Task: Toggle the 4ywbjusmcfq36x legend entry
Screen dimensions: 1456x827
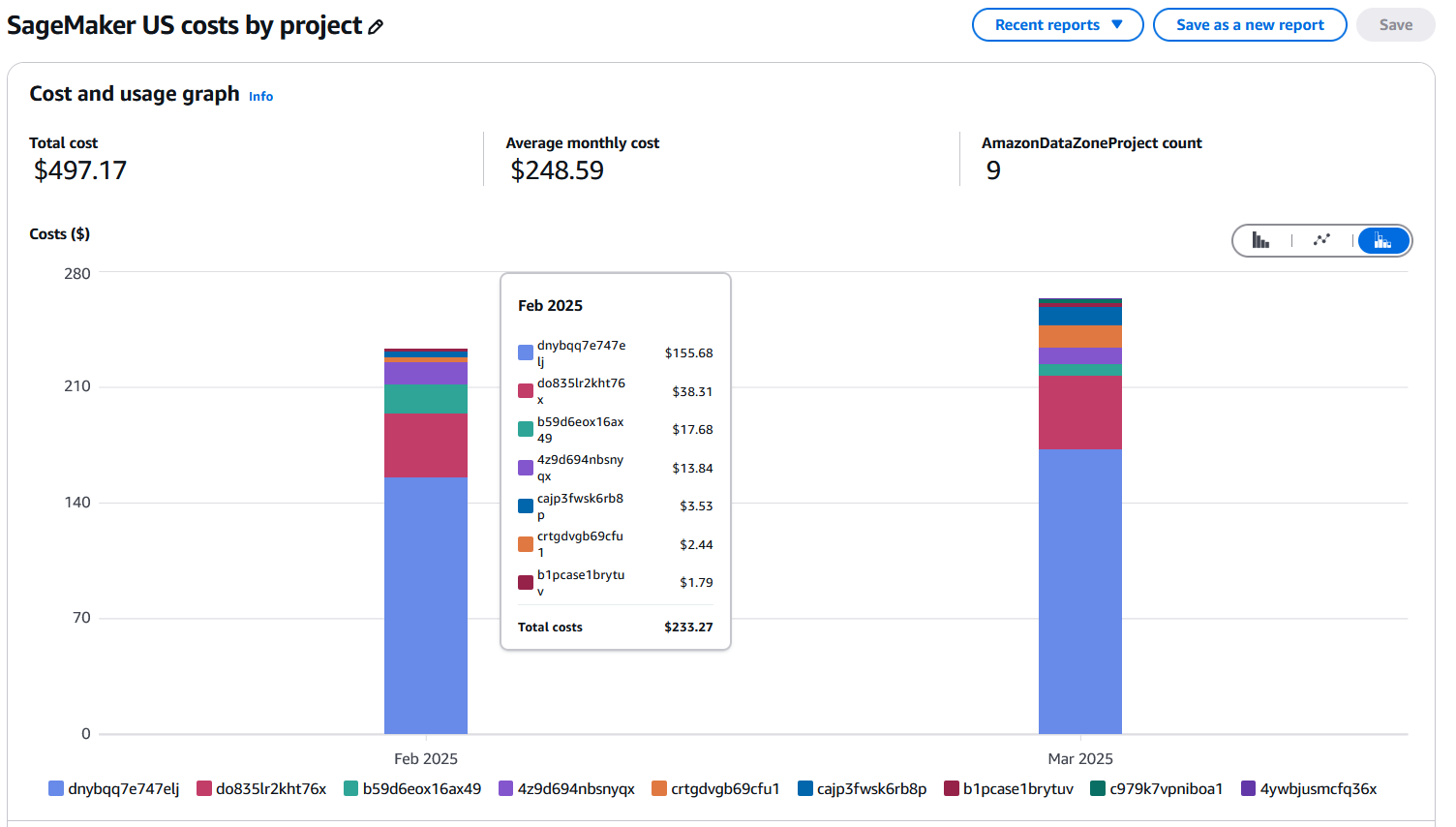Action: tap(1309, 788)
